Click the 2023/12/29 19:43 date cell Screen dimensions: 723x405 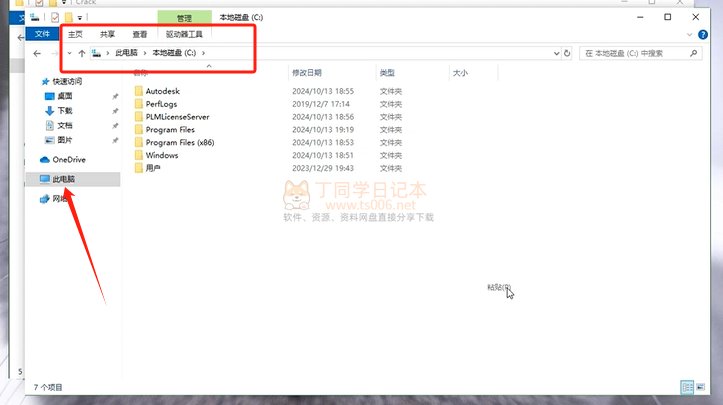coord(323,168)
